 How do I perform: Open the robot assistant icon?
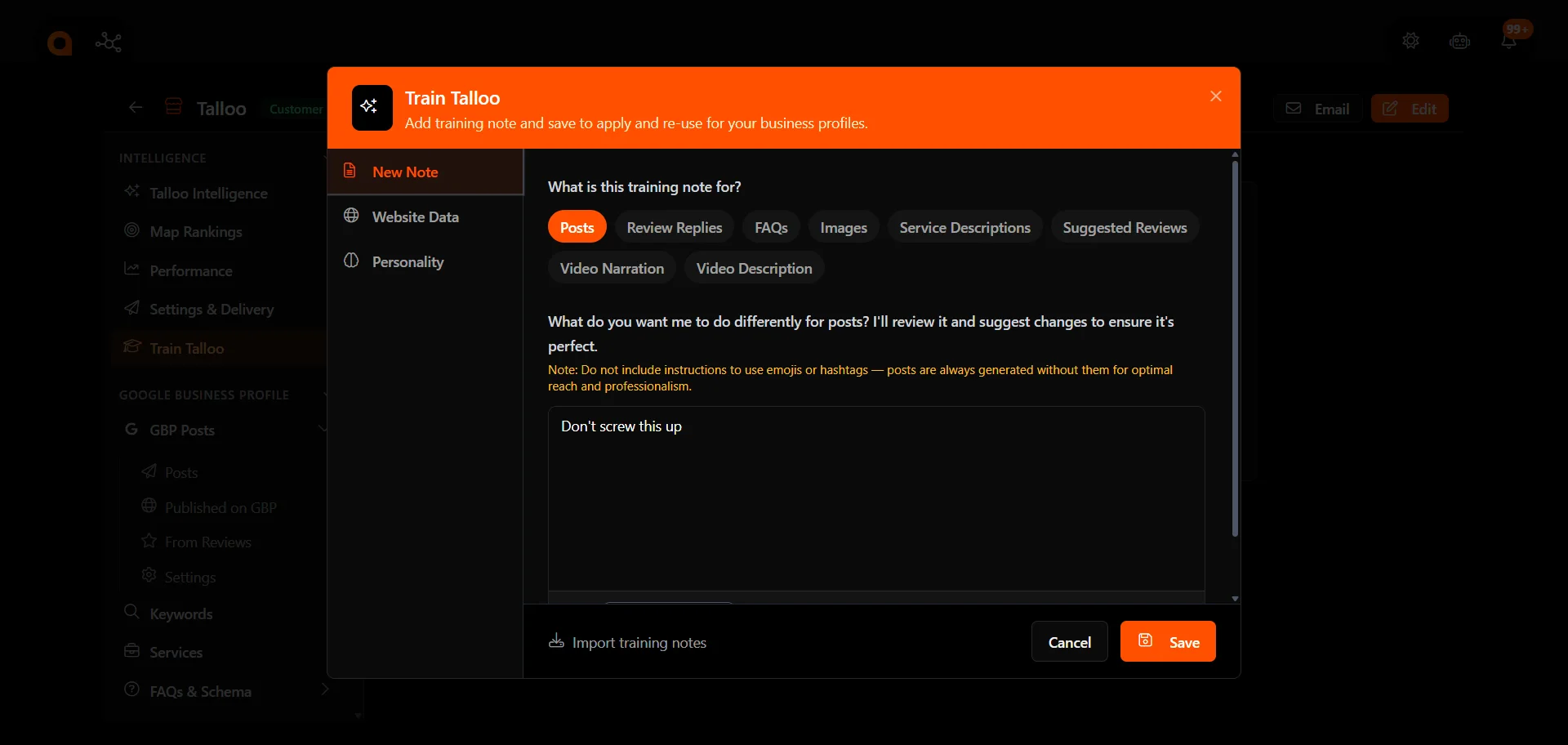[x=1459, y=41]
